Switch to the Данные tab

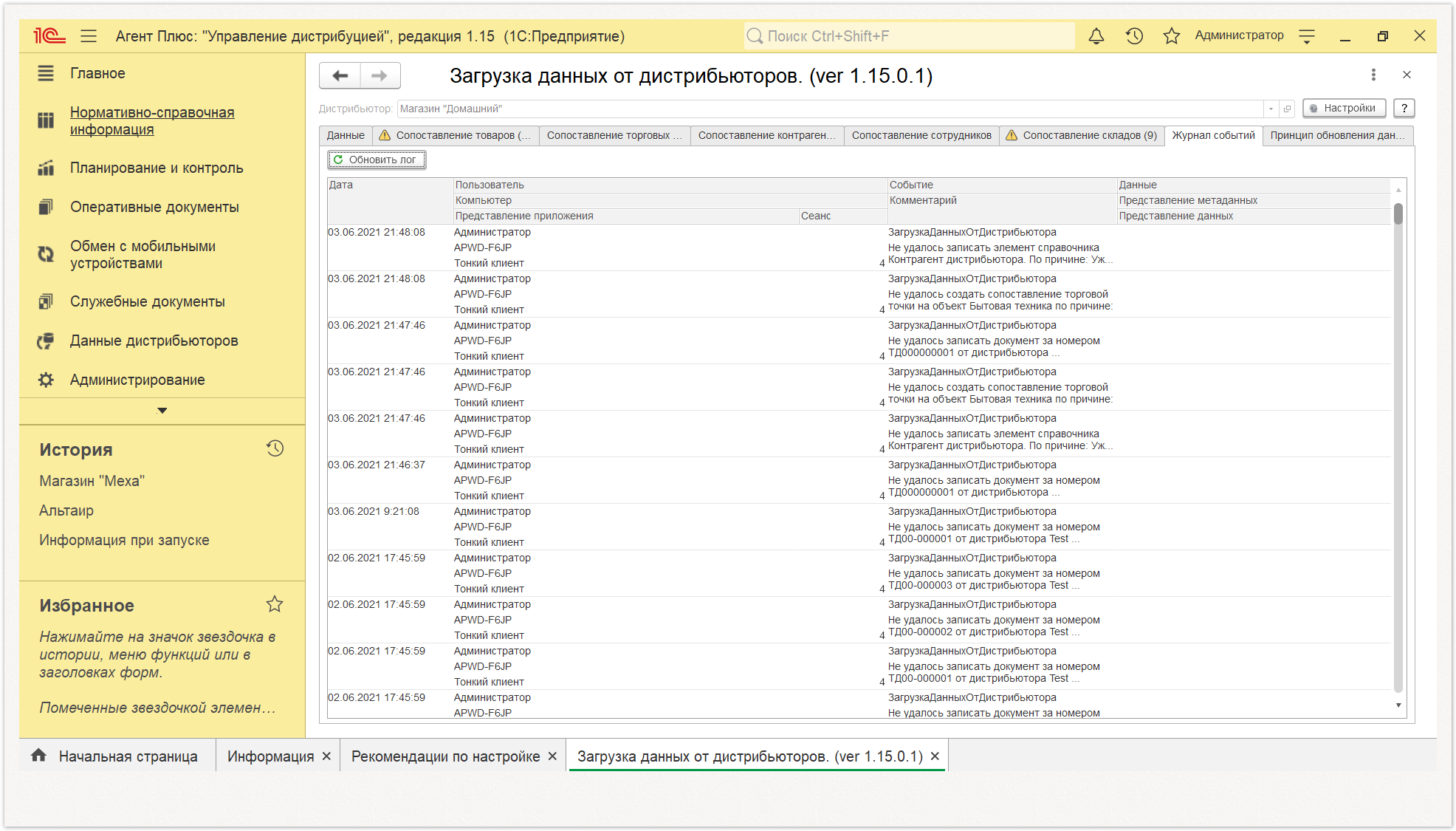[x=346, y=135]
